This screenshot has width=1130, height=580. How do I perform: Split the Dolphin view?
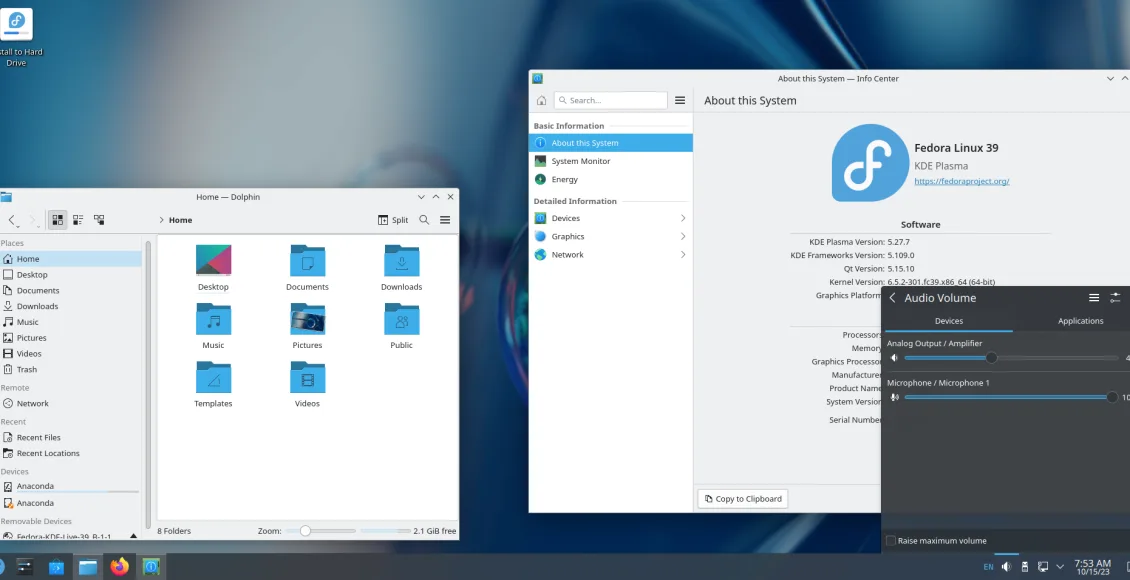click(393, 220)
